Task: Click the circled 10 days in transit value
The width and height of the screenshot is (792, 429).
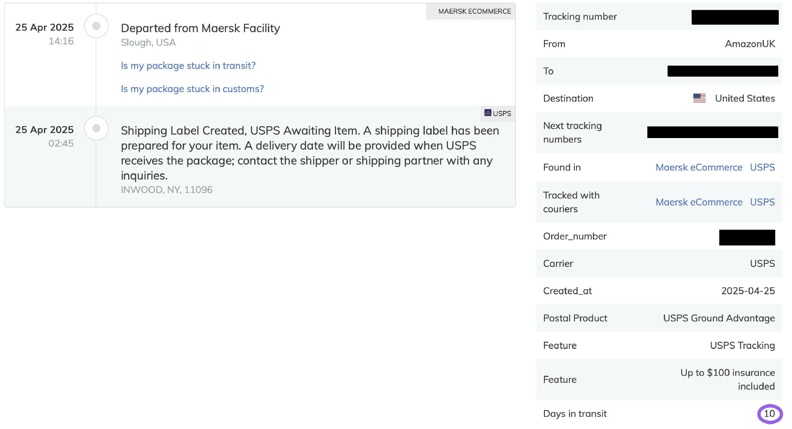Action: click(x=769, y=414)
